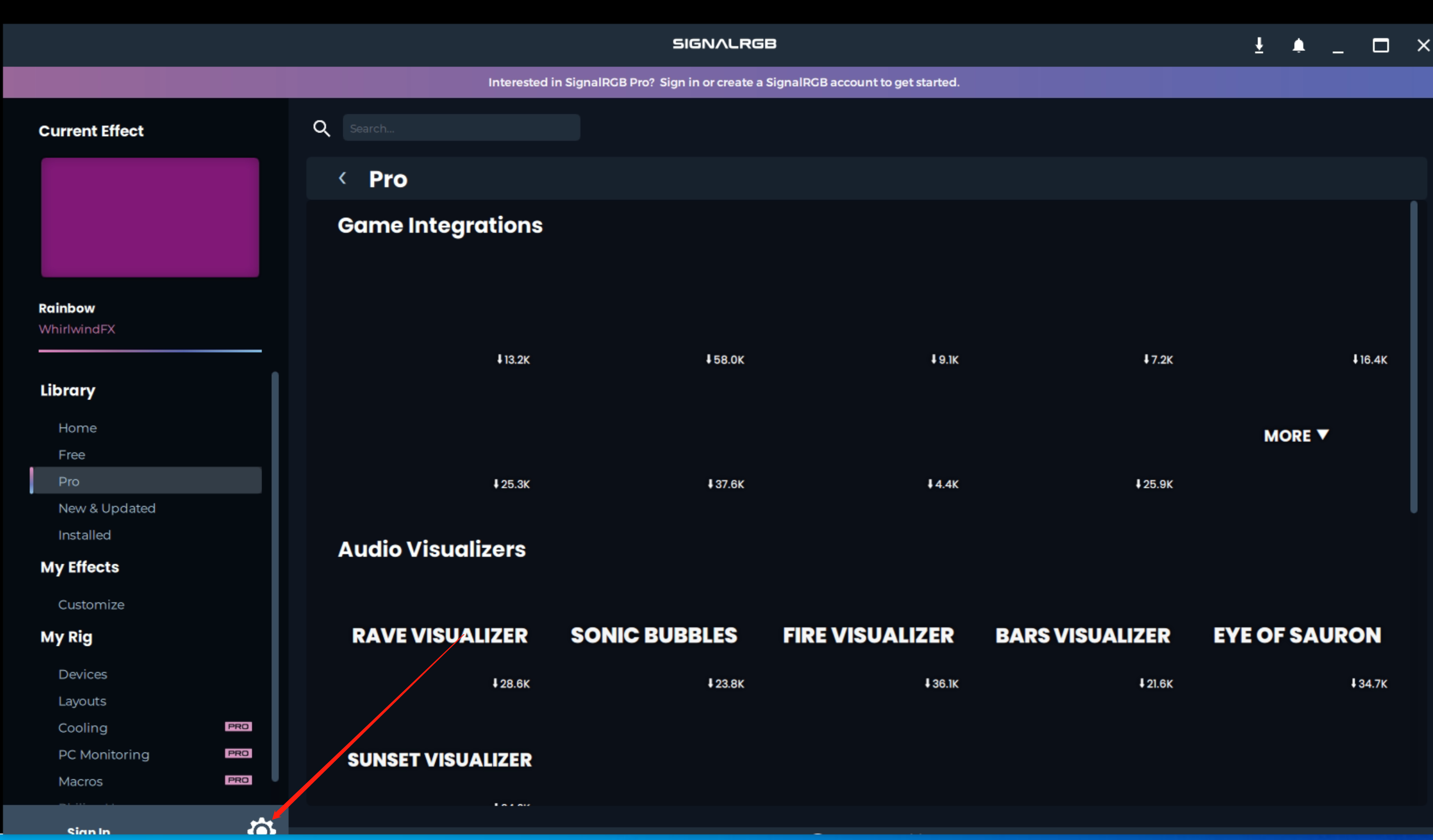Click the Game Integrations heading
Image resolution: width=1433 pixels, height=840 pixels.
coord(440,226)
